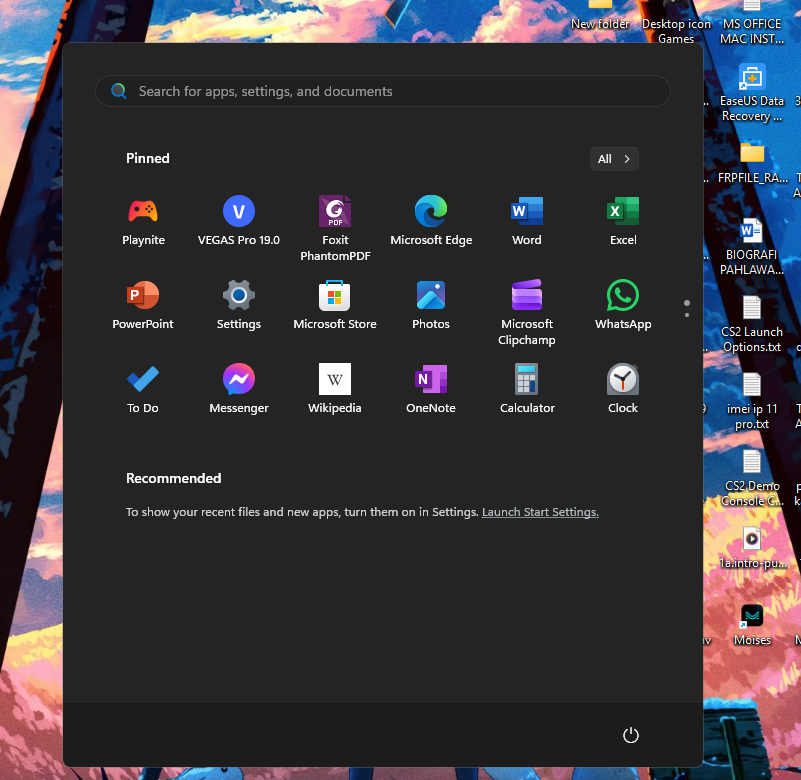The width and height of the screenshot is (801, 780).
Task: Go to next pinned page dot
Action: coord(687,315)
